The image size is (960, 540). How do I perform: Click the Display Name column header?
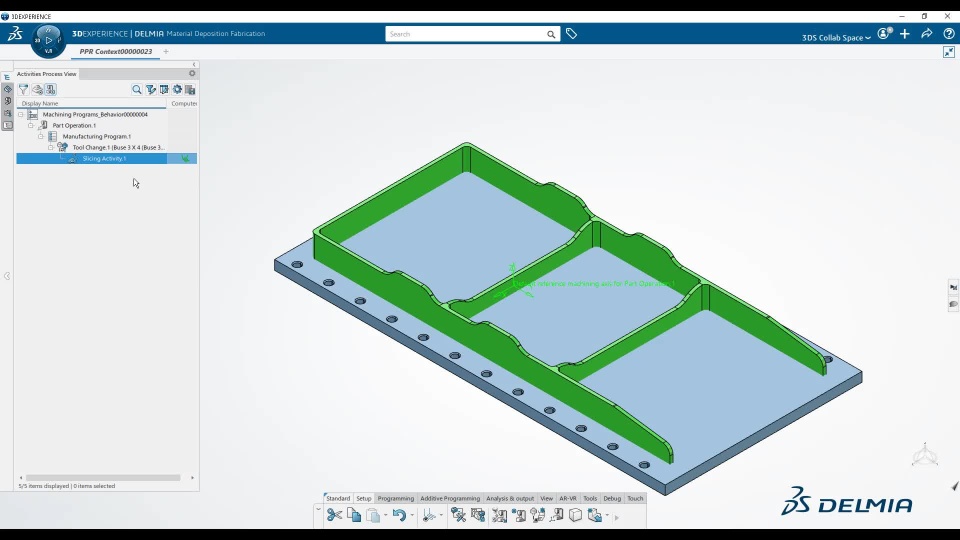(x=92, y=103)
